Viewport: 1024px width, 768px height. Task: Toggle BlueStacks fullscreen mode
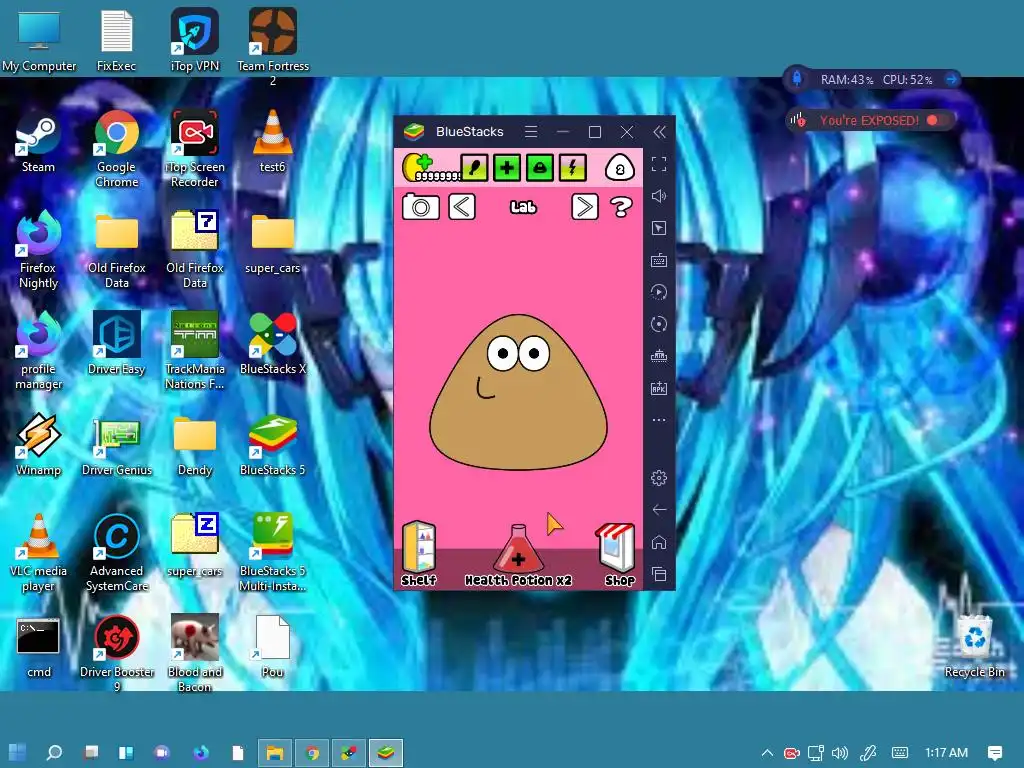point(659,164)
